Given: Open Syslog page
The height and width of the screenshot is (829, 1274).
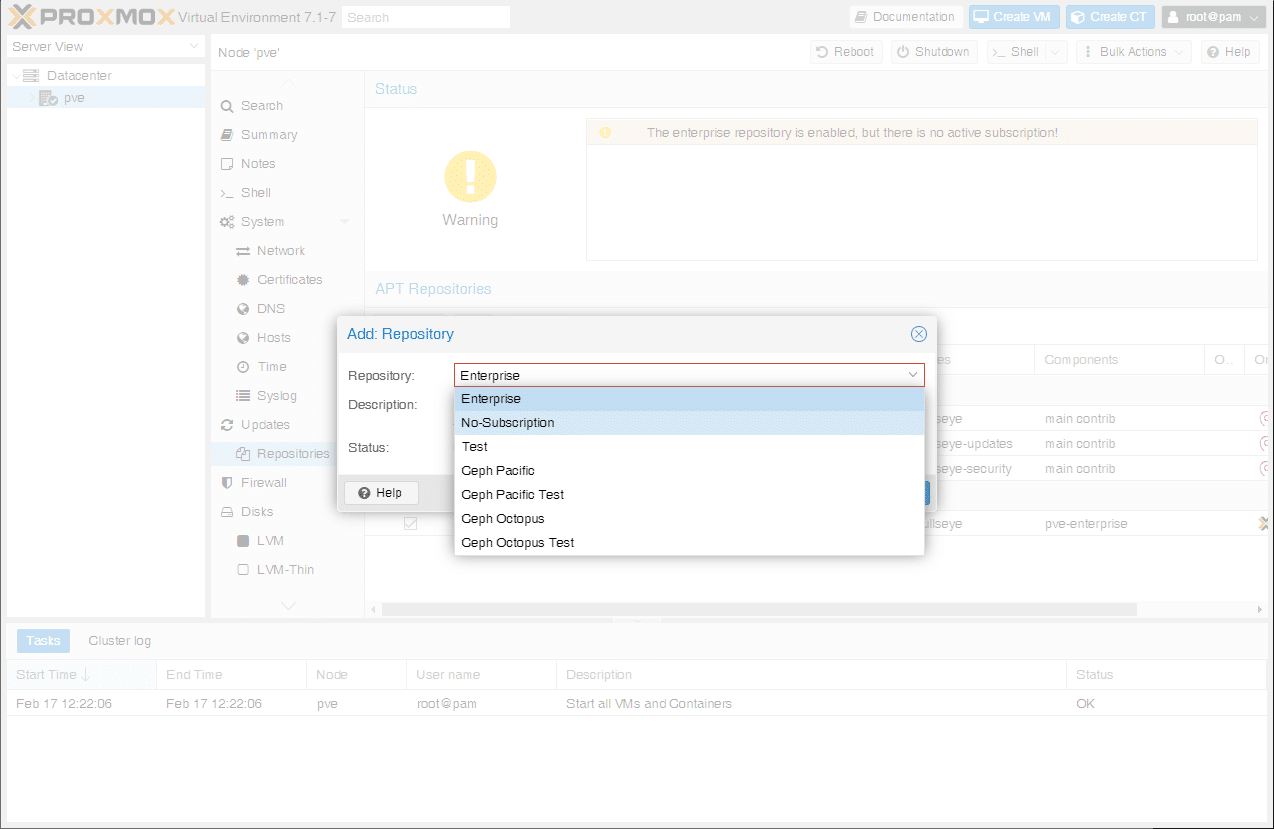Looking at the screenshot, I should (276, 396).
